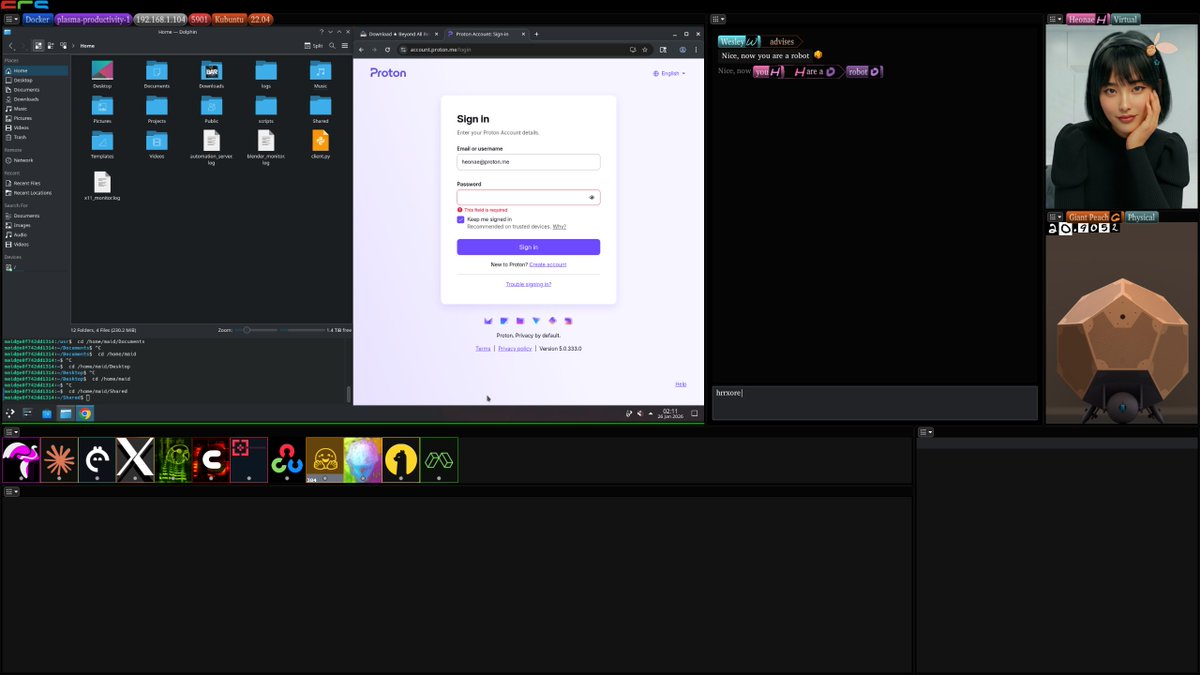Open Dolphin's hamburger menu
The image size is (1200, 675).
(345, 45)
